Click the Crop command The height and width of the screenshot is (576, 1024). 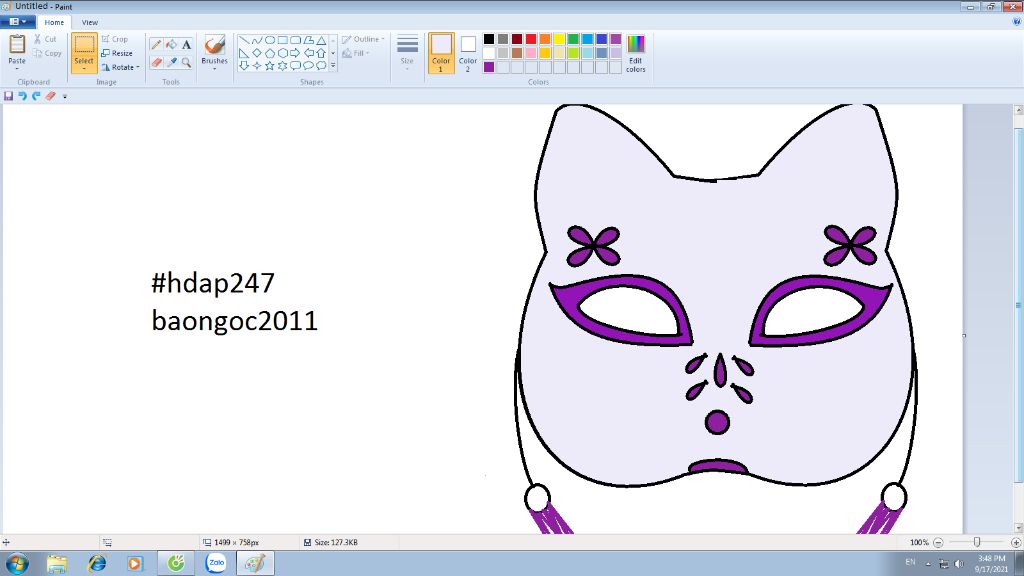pyautogui.click(x=115, y=39)
